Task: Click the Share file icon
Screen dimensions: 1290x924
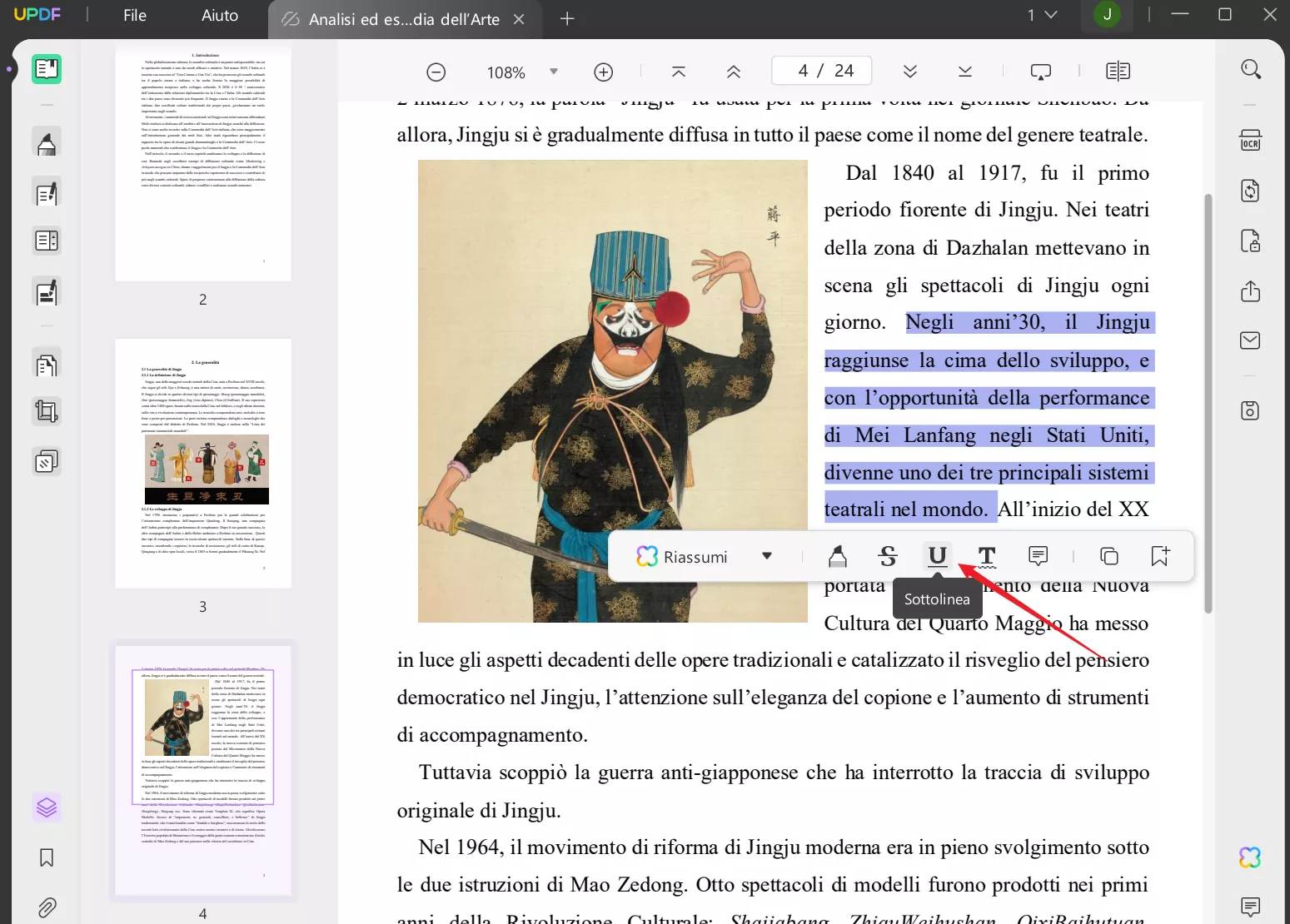Action: tap(1250, 291)
